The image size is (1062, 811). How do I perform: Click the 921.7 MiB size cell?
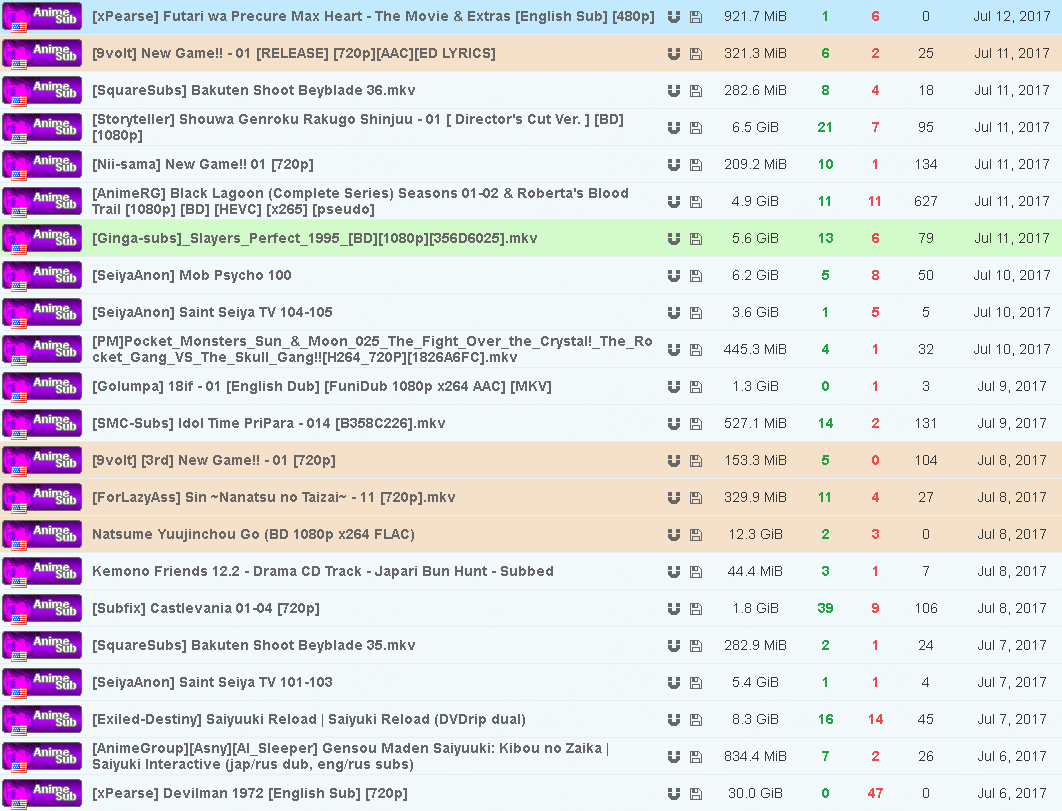point(755,16)
